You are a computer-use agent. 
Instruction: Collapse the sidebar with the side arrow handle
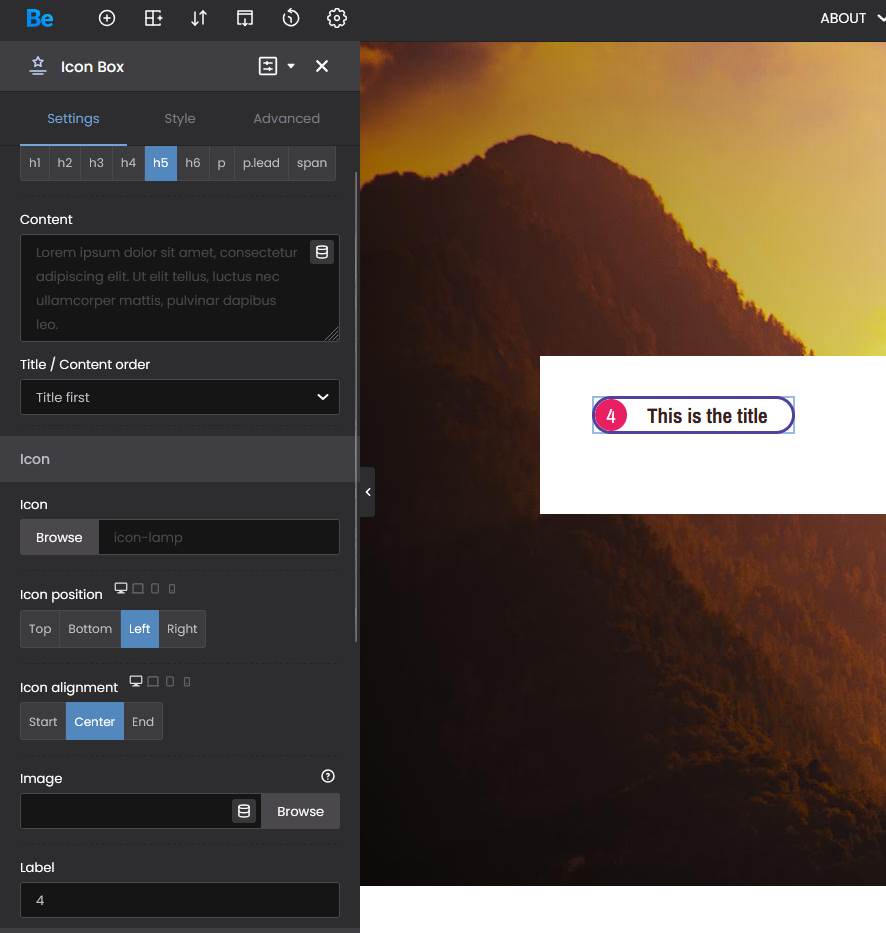coord(367,492)
